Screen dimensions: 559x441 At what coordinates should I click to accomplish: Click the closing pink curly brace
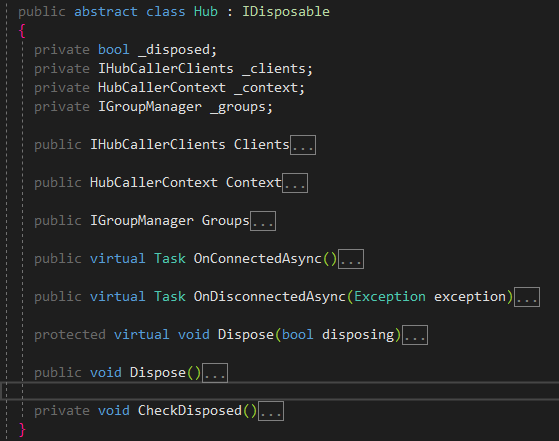[x=22, y=430]
